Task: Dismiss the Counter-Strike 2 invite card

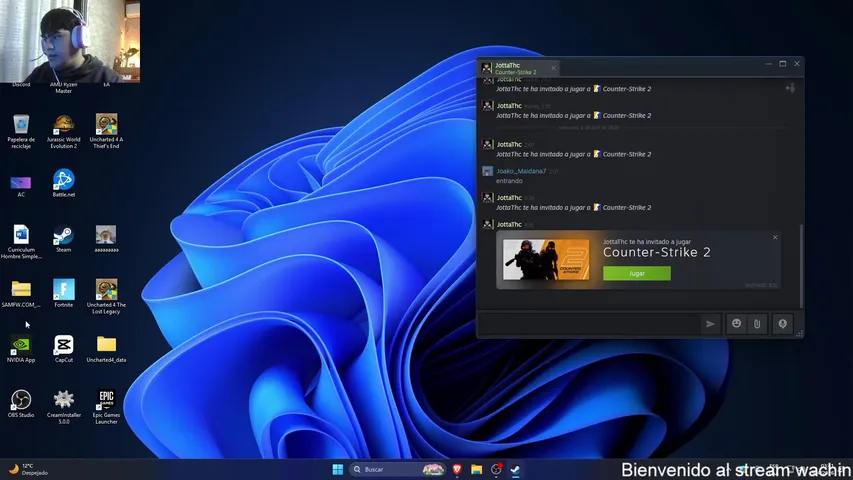Action: click(775, 237)
